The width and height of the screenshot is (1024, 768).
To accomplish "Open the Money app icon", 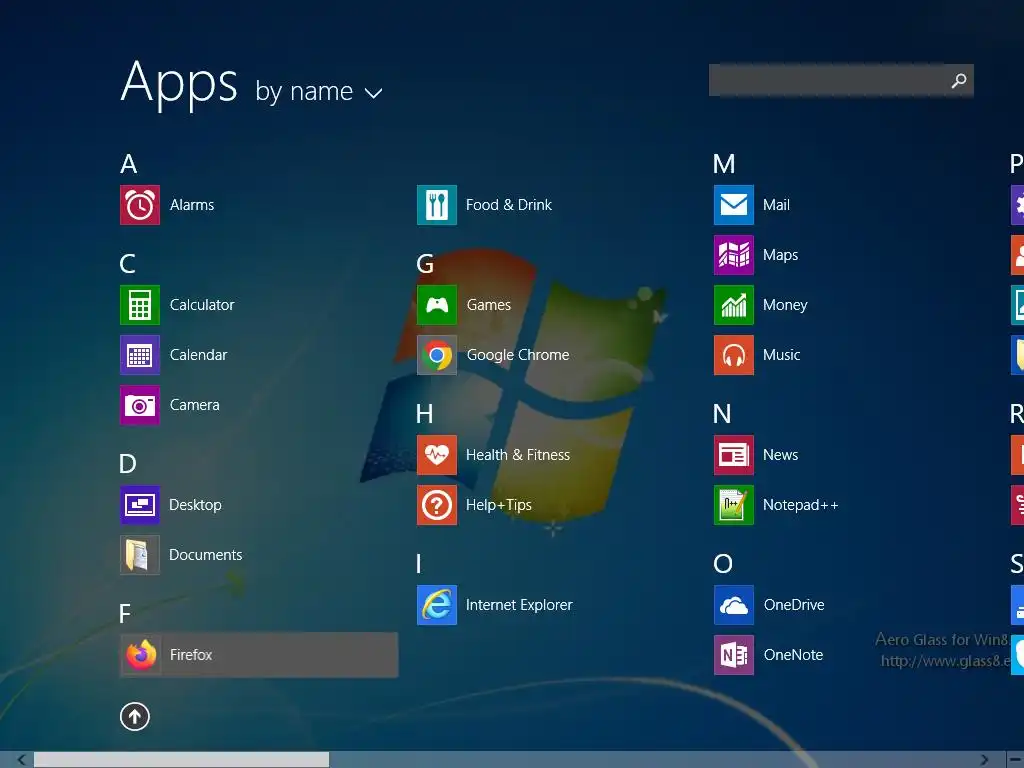I will click(x=734, y=305).
